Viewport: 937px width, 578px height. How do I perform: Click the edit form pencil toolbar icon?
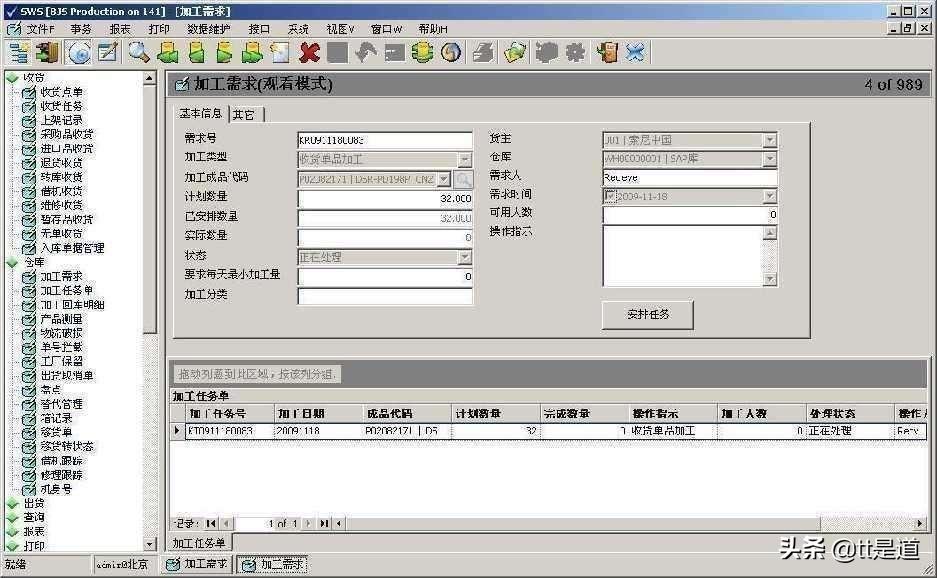(x=108, y=53)
